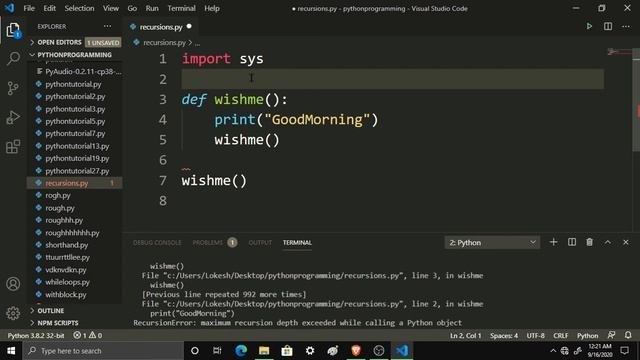640x360 pixels.
Task: Open editor More Actions ellipsis
Action: pyautogui.click(x=626, y=27)
